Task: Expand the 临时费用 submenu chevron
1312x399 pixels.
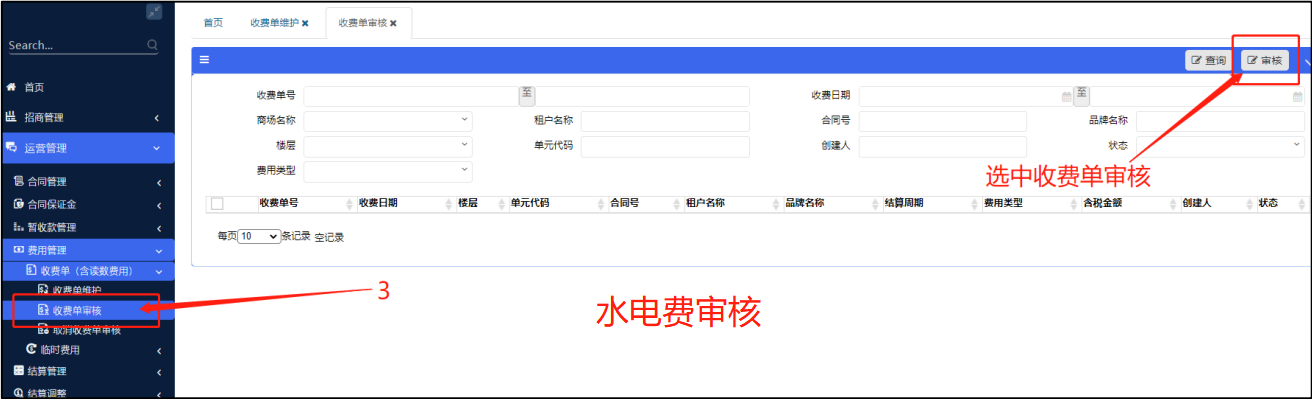Action: [159, 350]
